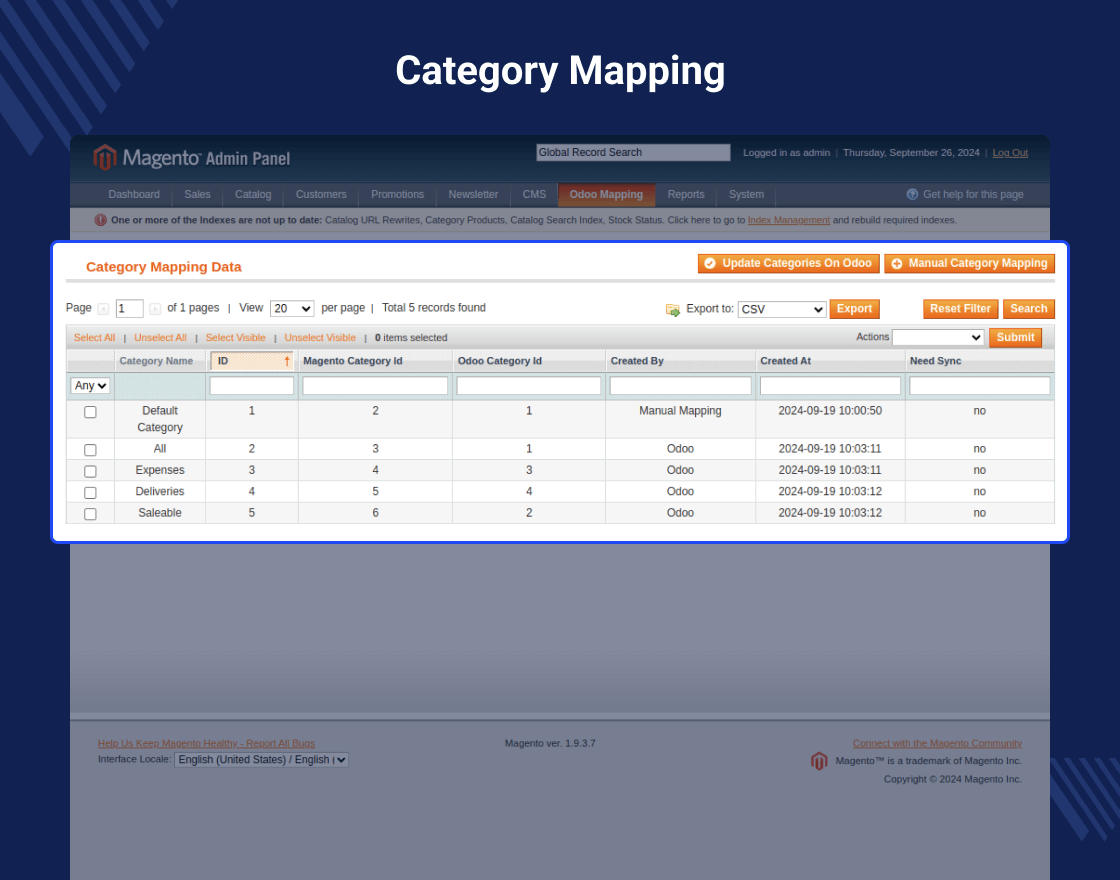Click the Odoo Category Id filter field

pyautogui.click(x=529, y=386)
